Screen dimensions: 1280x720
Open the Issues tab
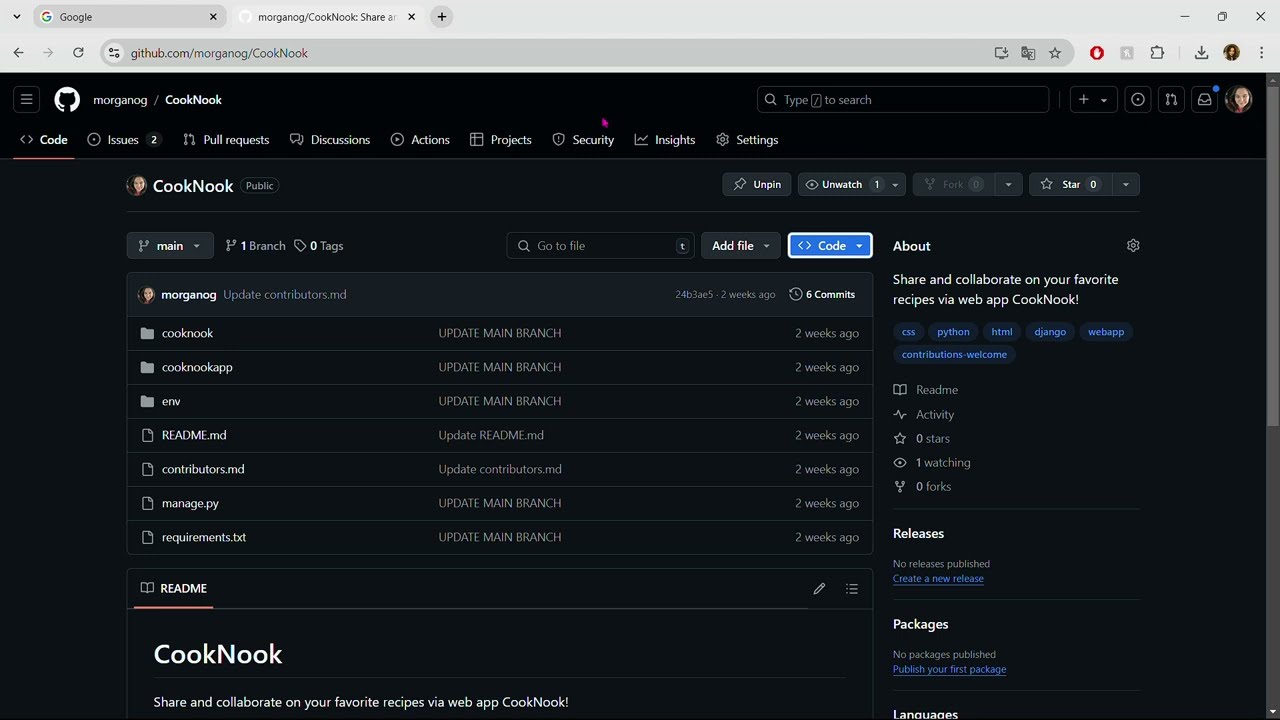point(123,140)
